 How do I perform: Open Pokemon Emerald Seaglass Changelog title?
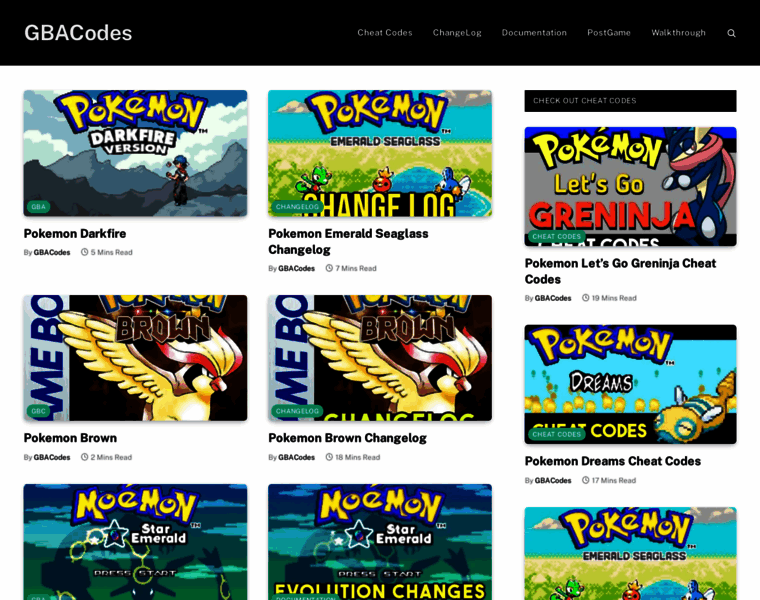click(x=348, y=241)
